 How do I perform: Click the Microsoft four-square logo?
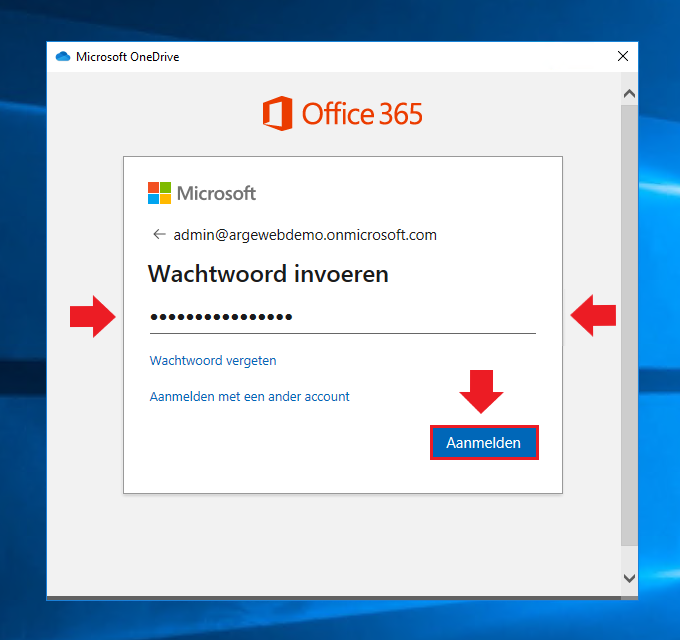159,193
